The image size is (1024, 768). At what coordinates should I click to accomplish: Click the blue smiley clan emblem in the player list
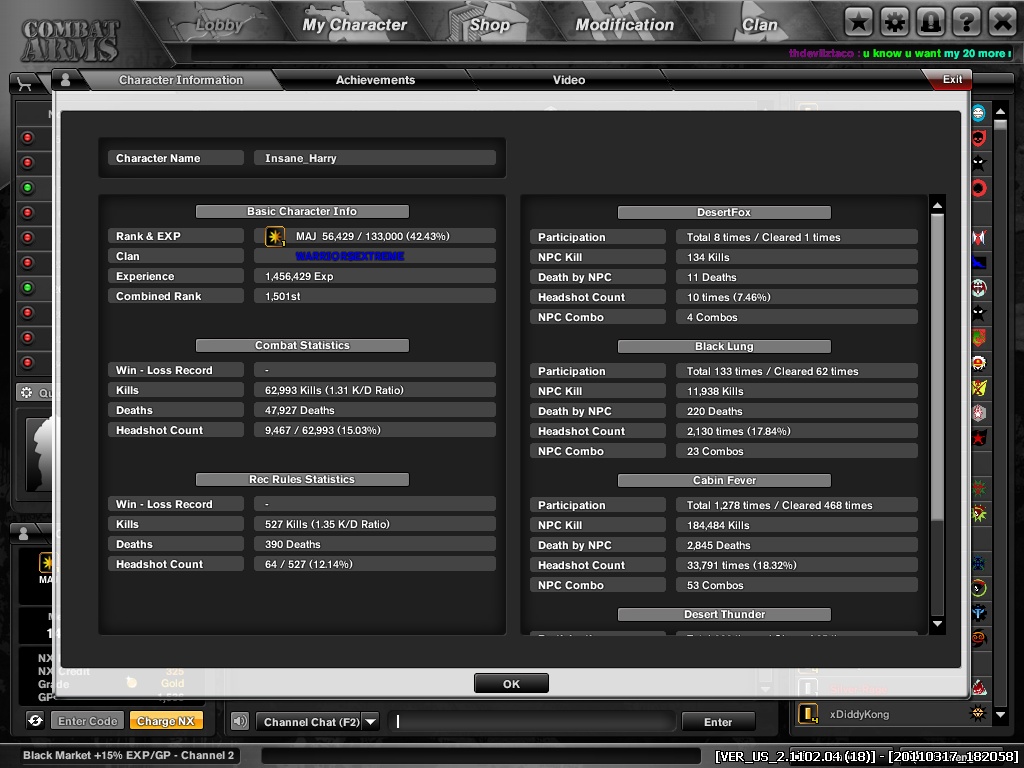coord(978,114)
